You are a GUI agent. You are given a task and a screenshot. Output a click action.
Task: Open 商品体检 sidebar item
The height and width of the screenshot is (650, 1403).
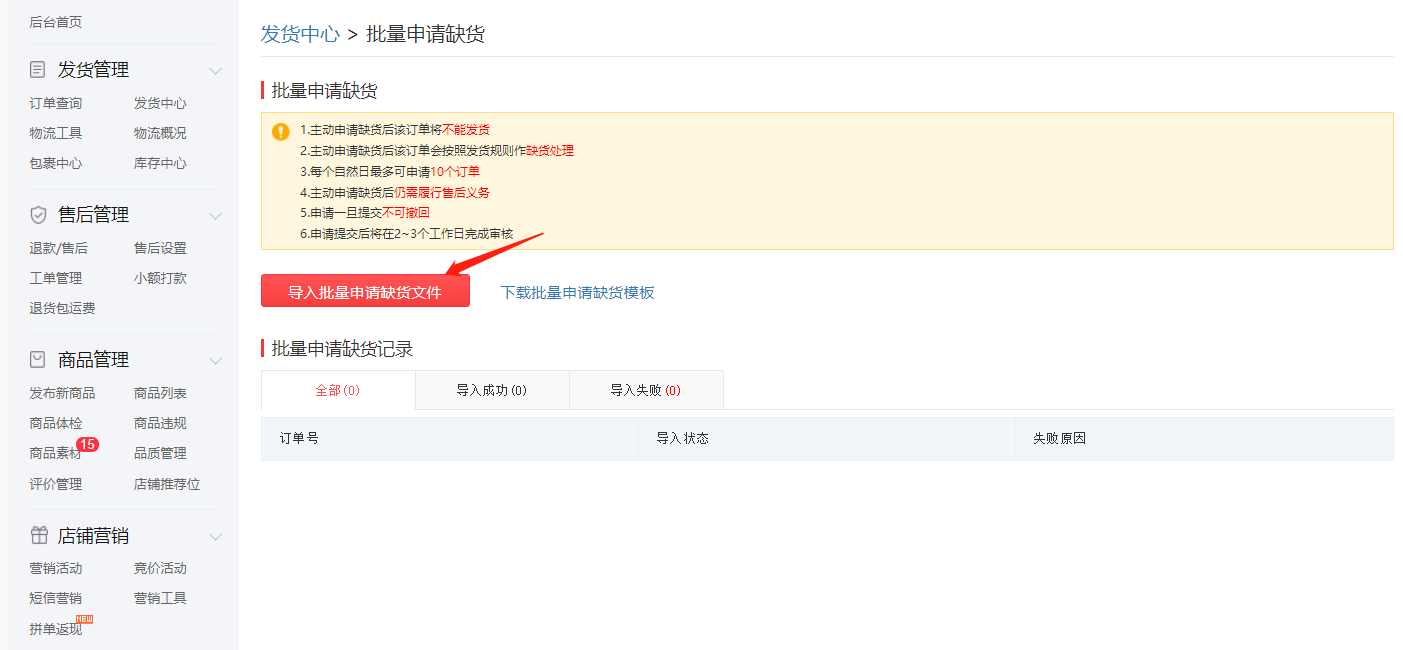(56, 423)
